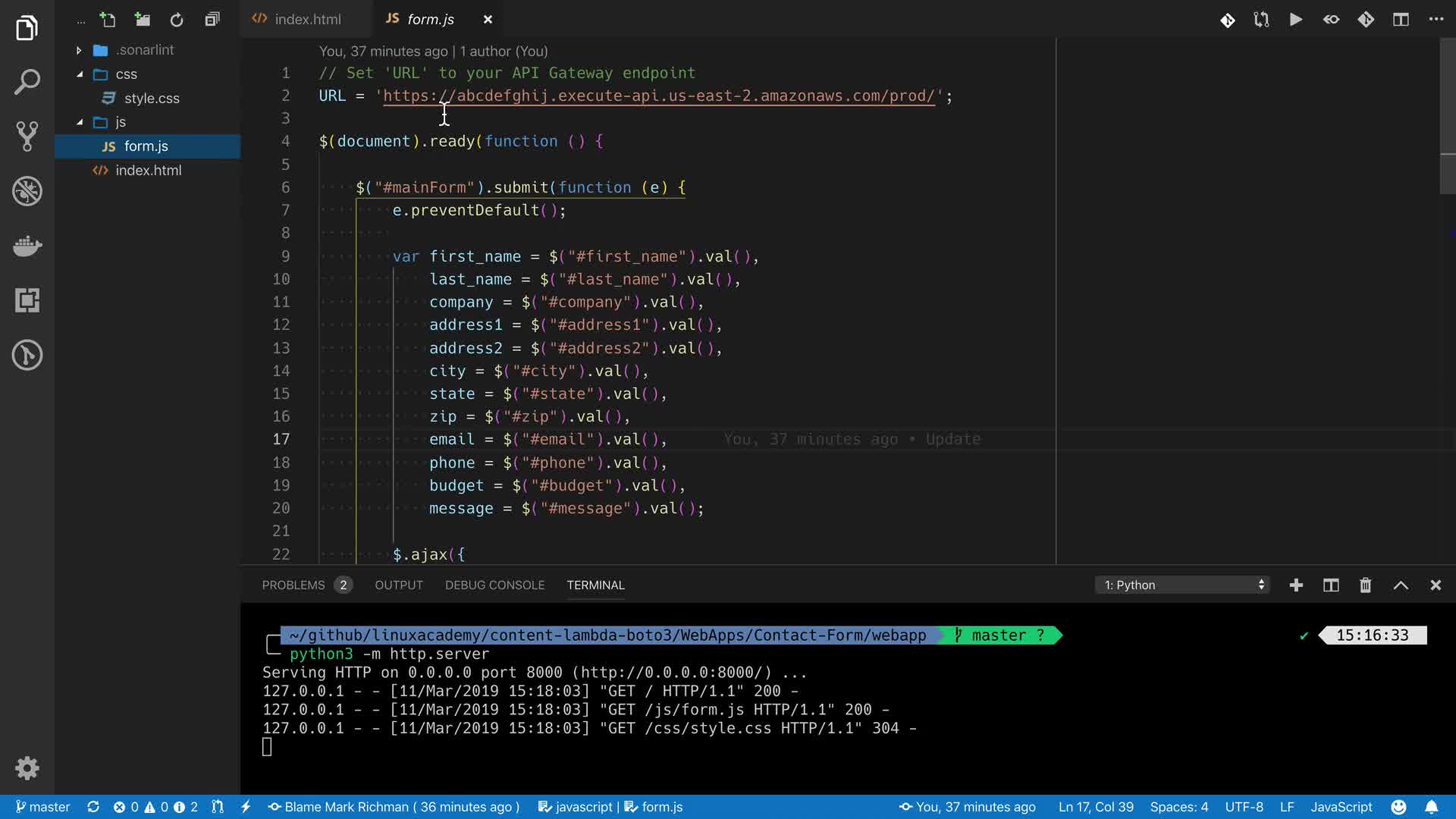This screenshot has height=819, width=1456.
Task: Open the Search view in activity bar
Action: pos(27,82)
